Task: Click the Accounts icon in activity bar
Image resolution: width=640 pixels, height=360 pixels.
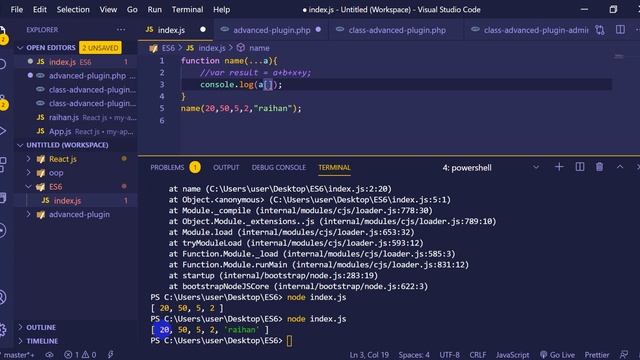Action: click(x=3, y=297)
